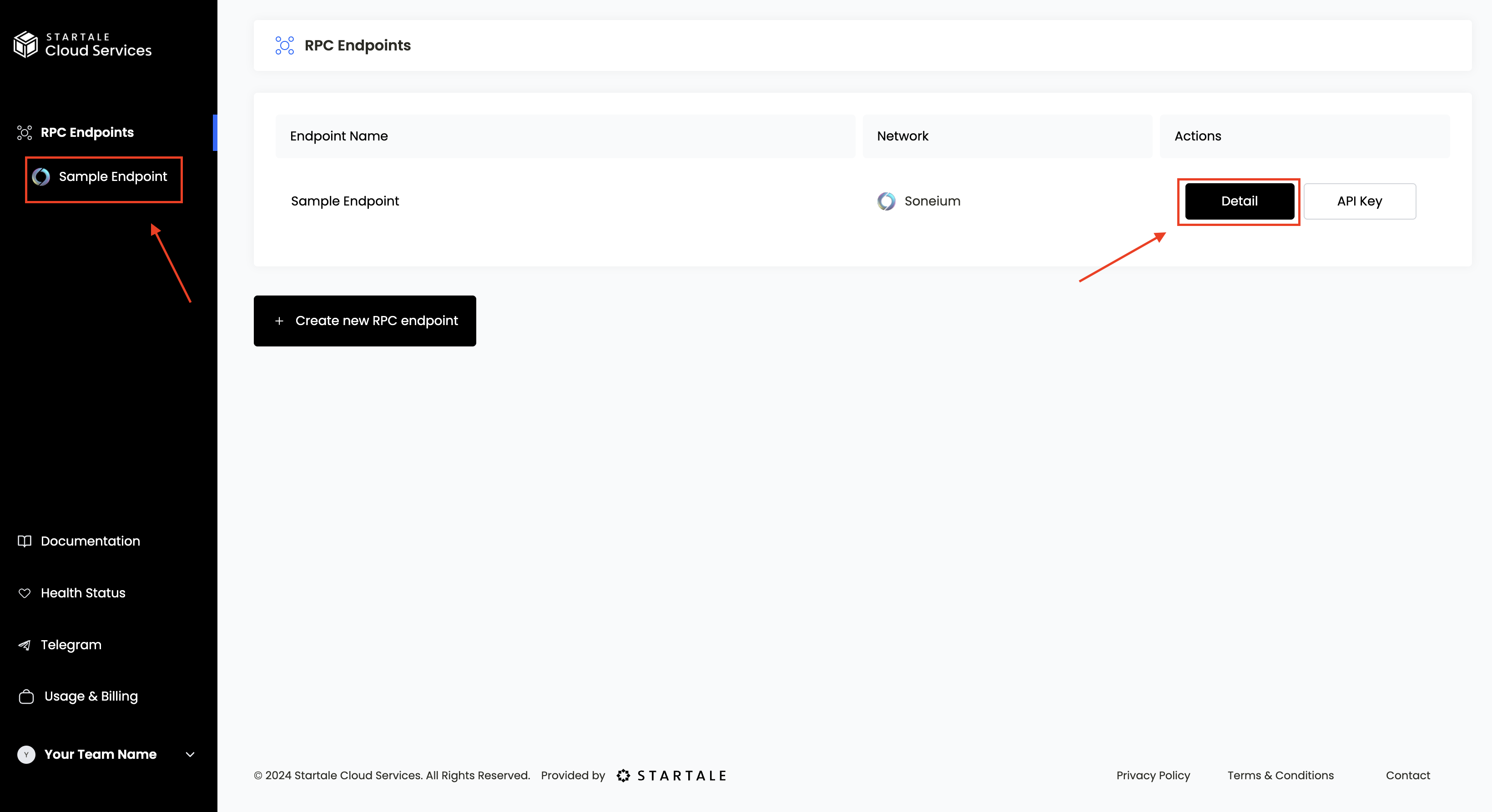Click the Soneium network logo in table
The image size is (1492, 812).
pos(886,201)
